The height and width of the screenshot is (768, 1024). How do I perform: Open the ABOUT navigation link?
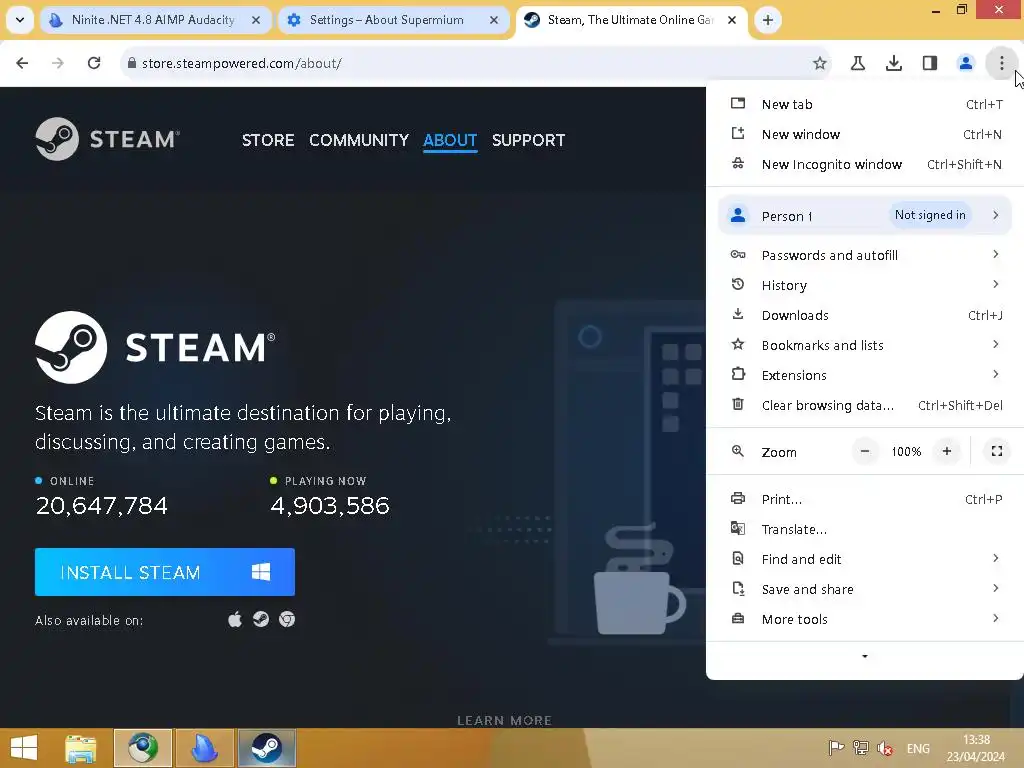click(x=450, y=140)
